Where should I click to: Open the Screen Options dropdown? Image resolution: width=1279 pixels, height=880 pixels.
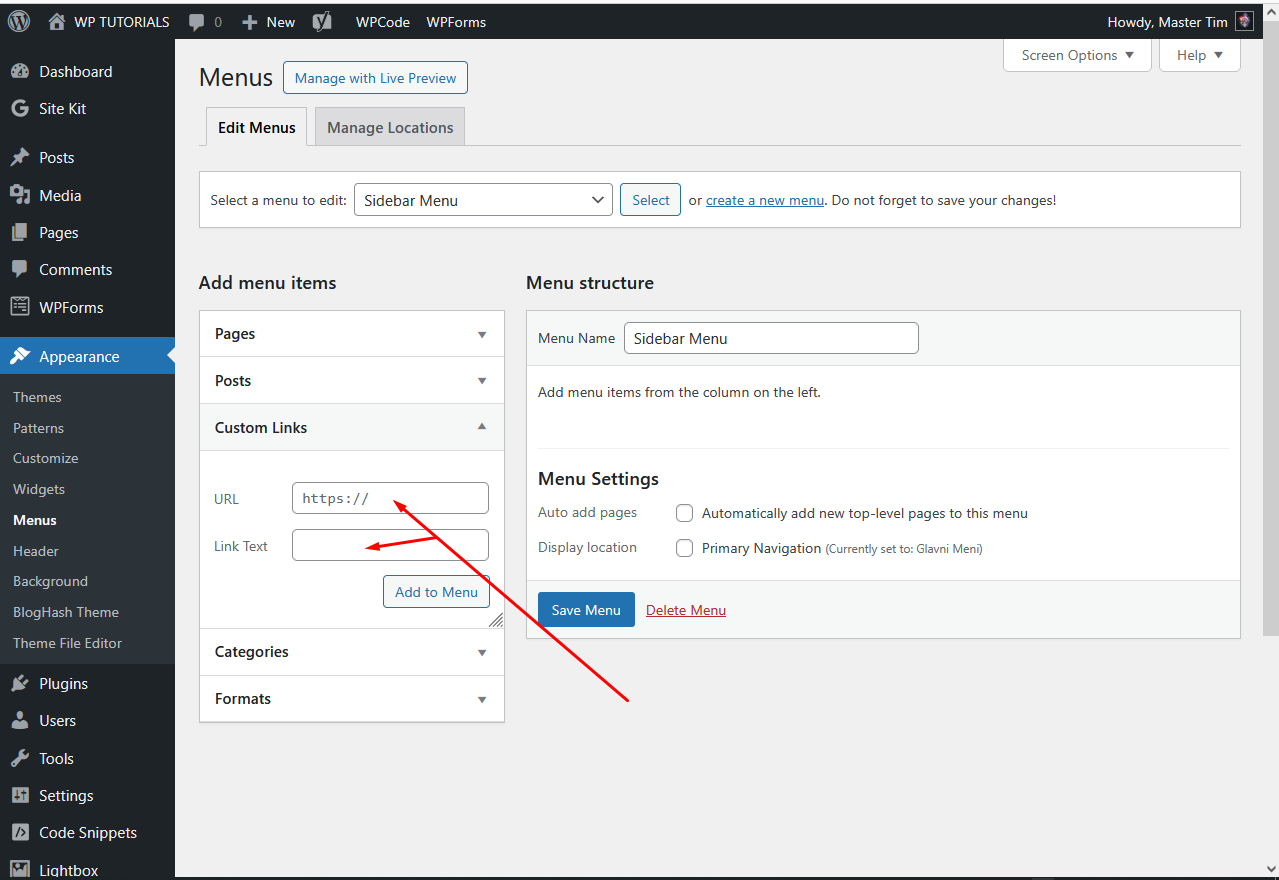click(x=1077, y=56)
